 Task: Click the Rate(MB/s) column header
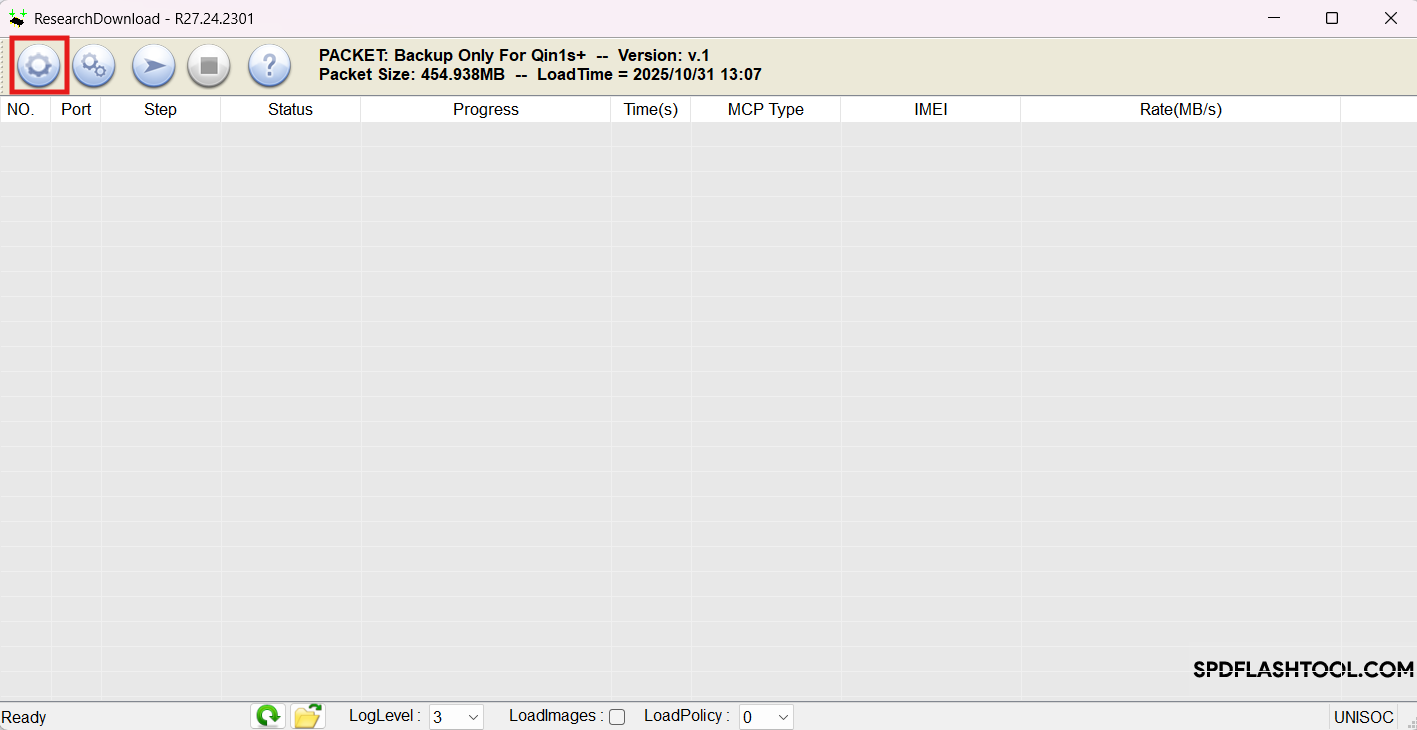(x=1180, y=109)
